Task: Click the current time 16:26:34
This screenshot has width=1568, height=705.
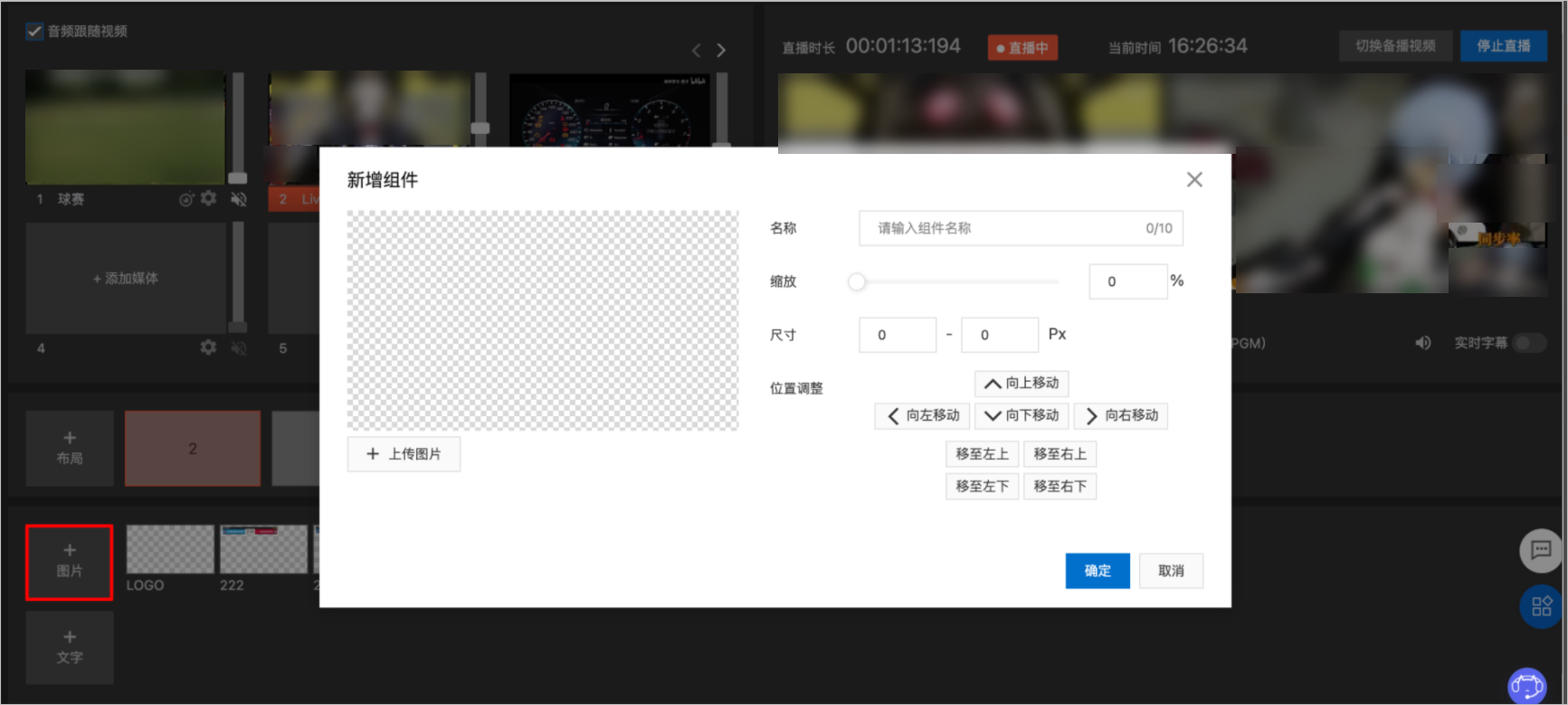Action: coord(1208,46)
